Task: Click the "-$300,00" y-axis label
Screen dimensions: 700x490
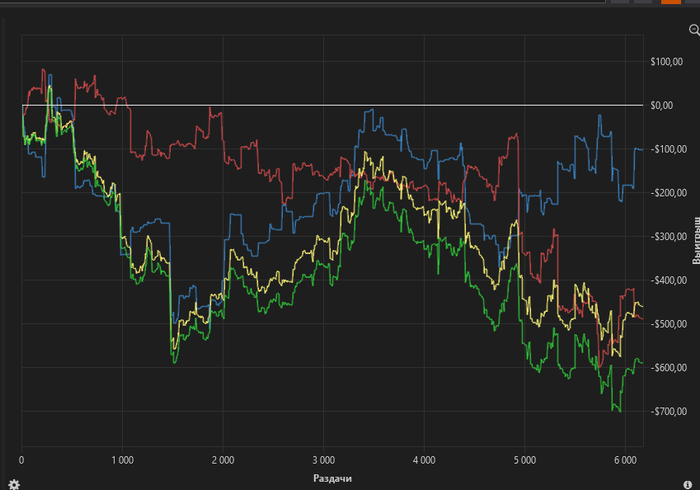Action: coord(669,237)
